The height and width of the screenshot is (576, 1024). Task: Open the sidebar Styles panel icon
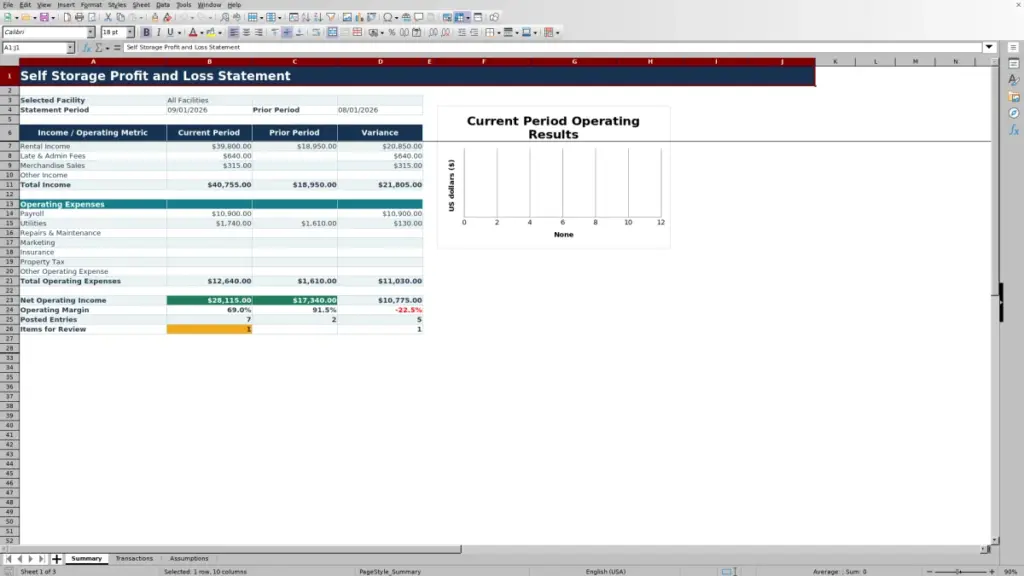click(1014, 80)
